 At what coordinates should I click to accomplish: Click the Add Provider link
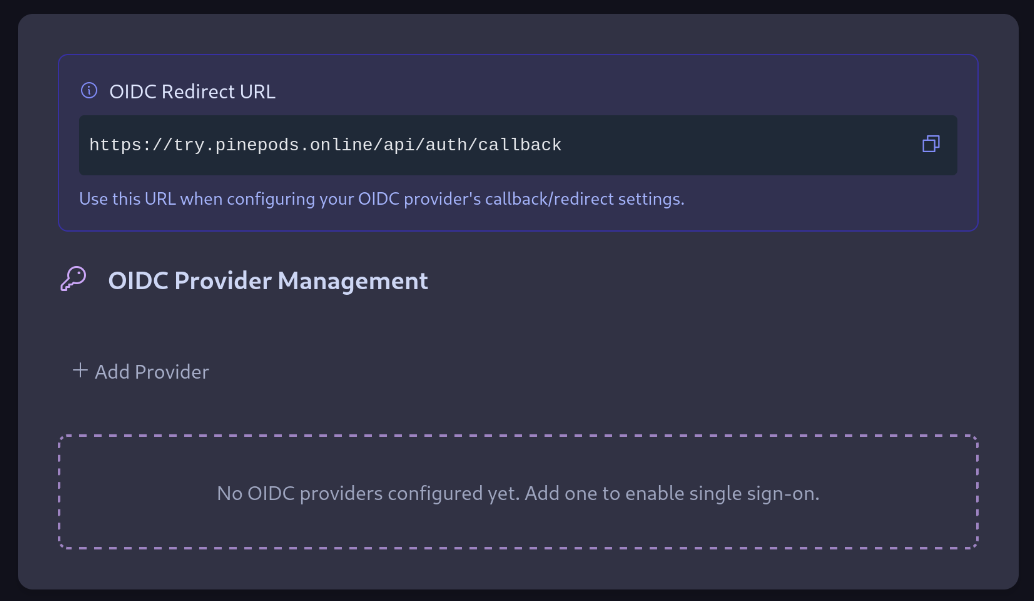pyautogui.click(x=151, y=371)
